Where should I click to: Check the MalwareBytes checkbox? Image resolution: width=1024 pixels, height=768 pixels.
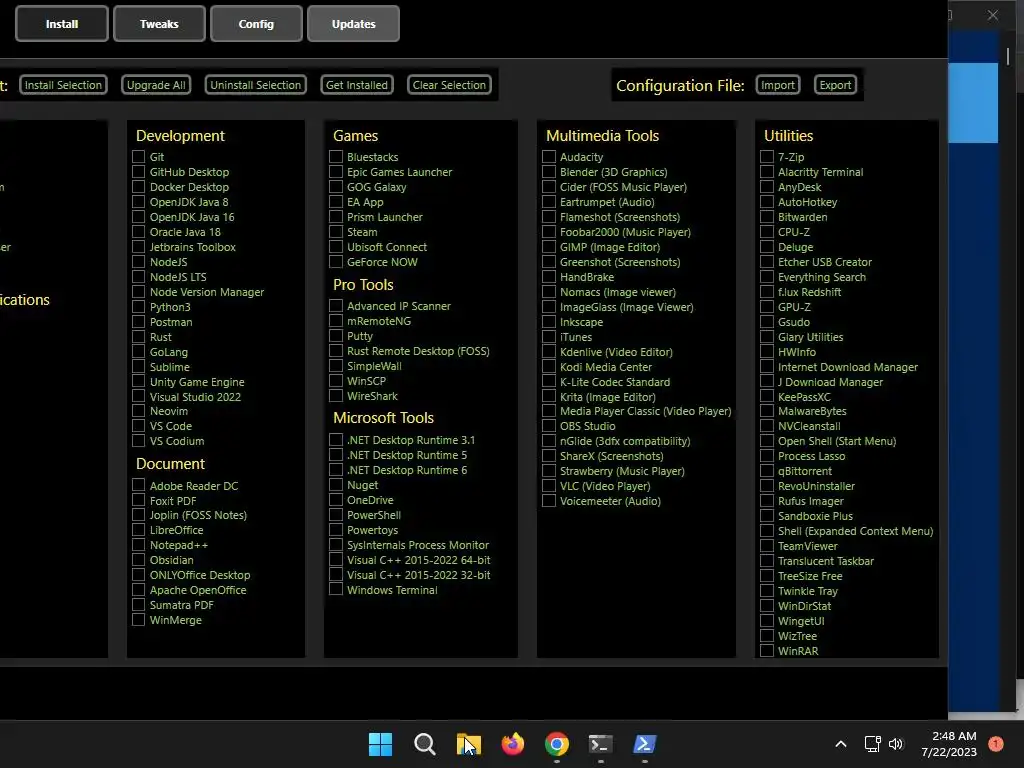click(767, 411)
